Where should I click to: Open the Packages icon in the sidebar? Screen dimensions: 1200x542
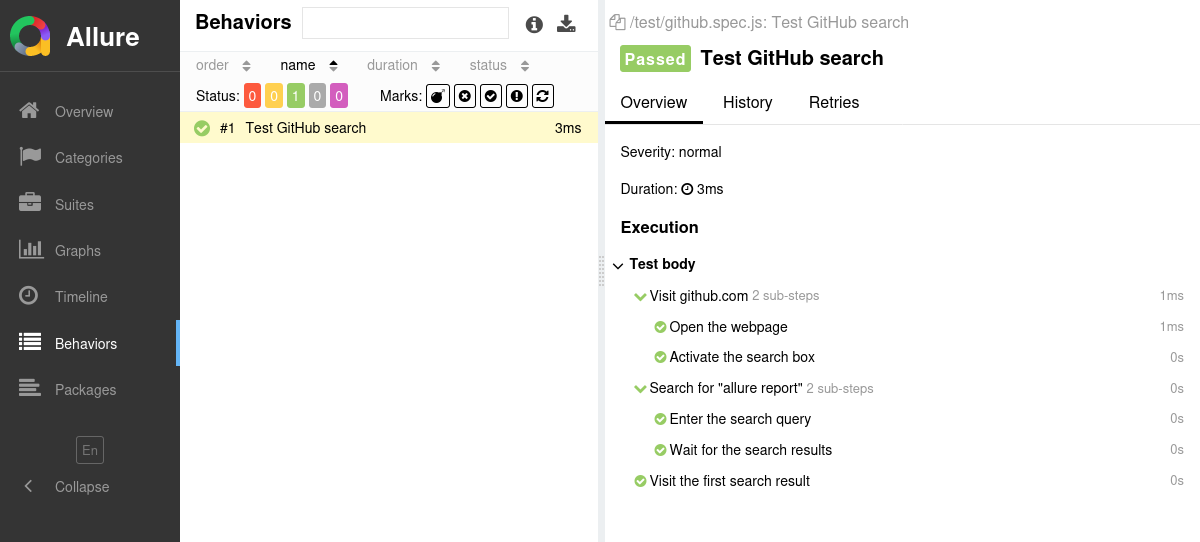tap(30, 389)
